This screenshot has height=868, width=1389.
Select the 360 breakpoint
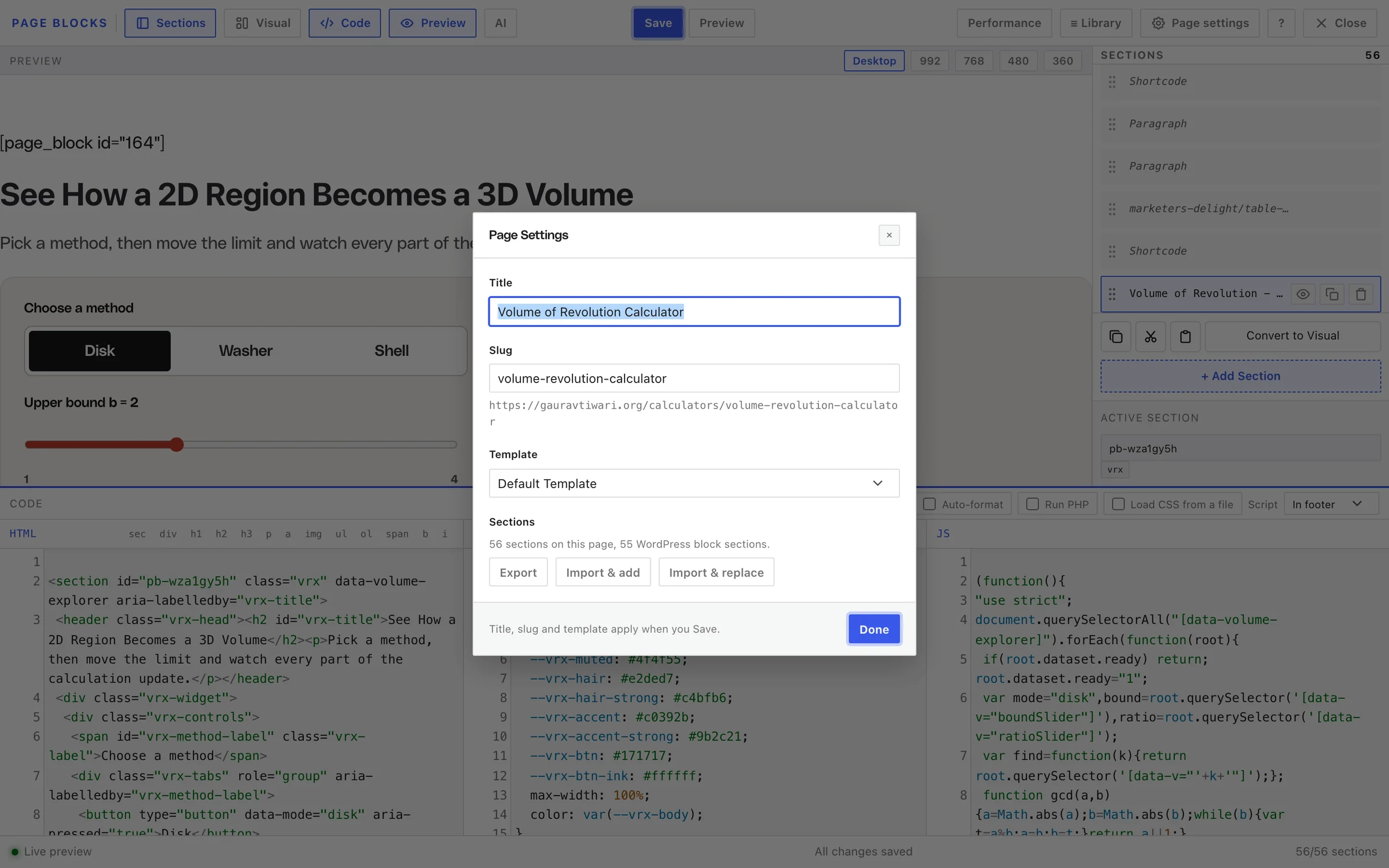(1063, 61)
